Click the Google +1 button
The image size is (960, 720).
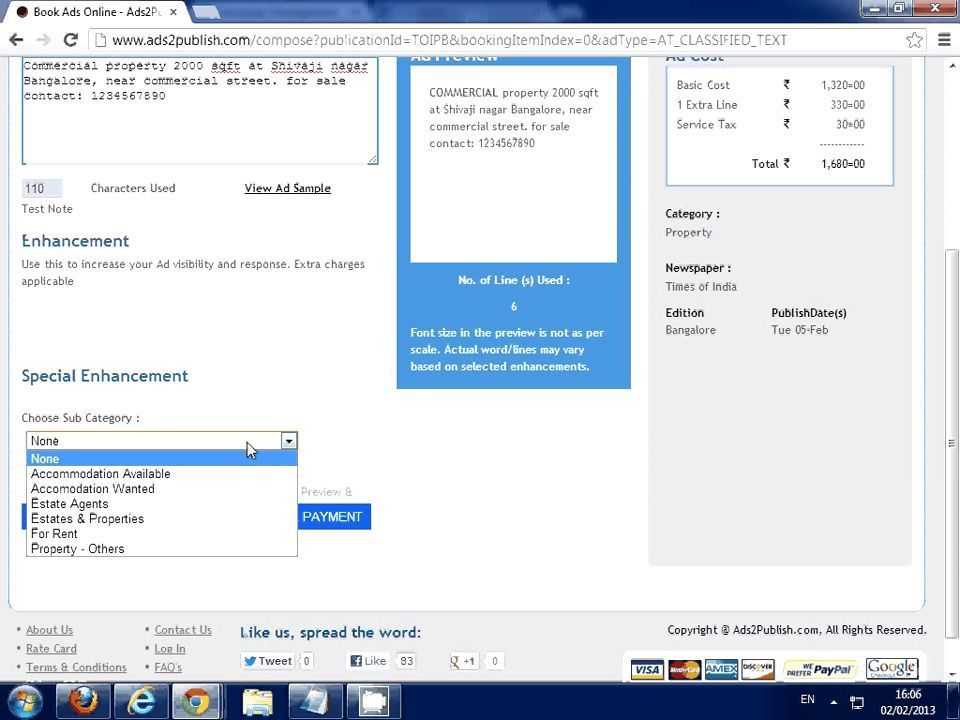pos(463,661)
